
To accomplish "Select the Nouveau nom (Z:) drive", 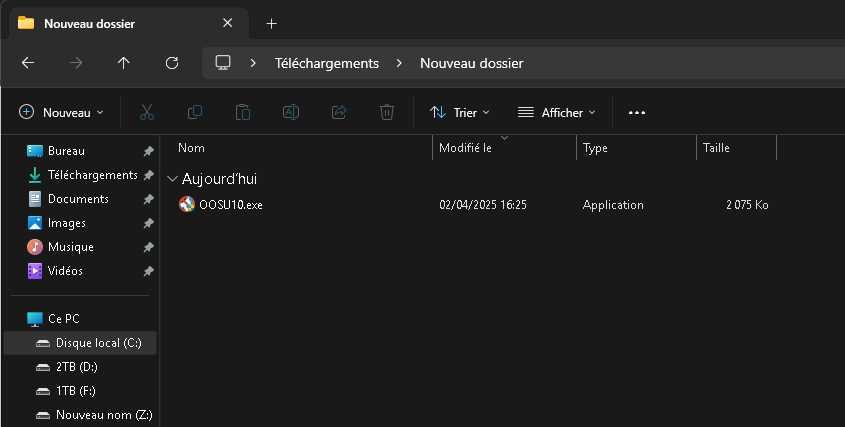I will pos(104,415).
